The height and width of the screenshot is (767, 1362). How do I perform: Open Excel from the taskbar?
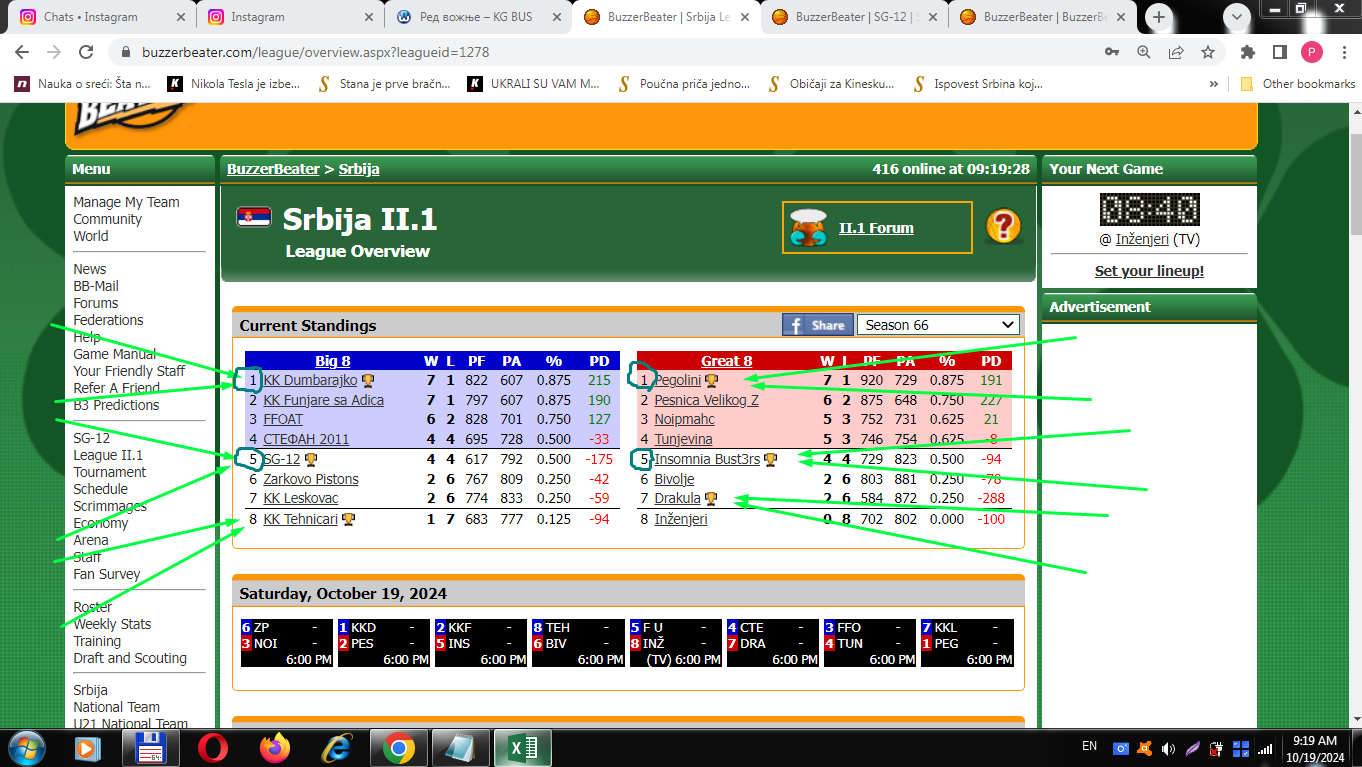(522, 748)
